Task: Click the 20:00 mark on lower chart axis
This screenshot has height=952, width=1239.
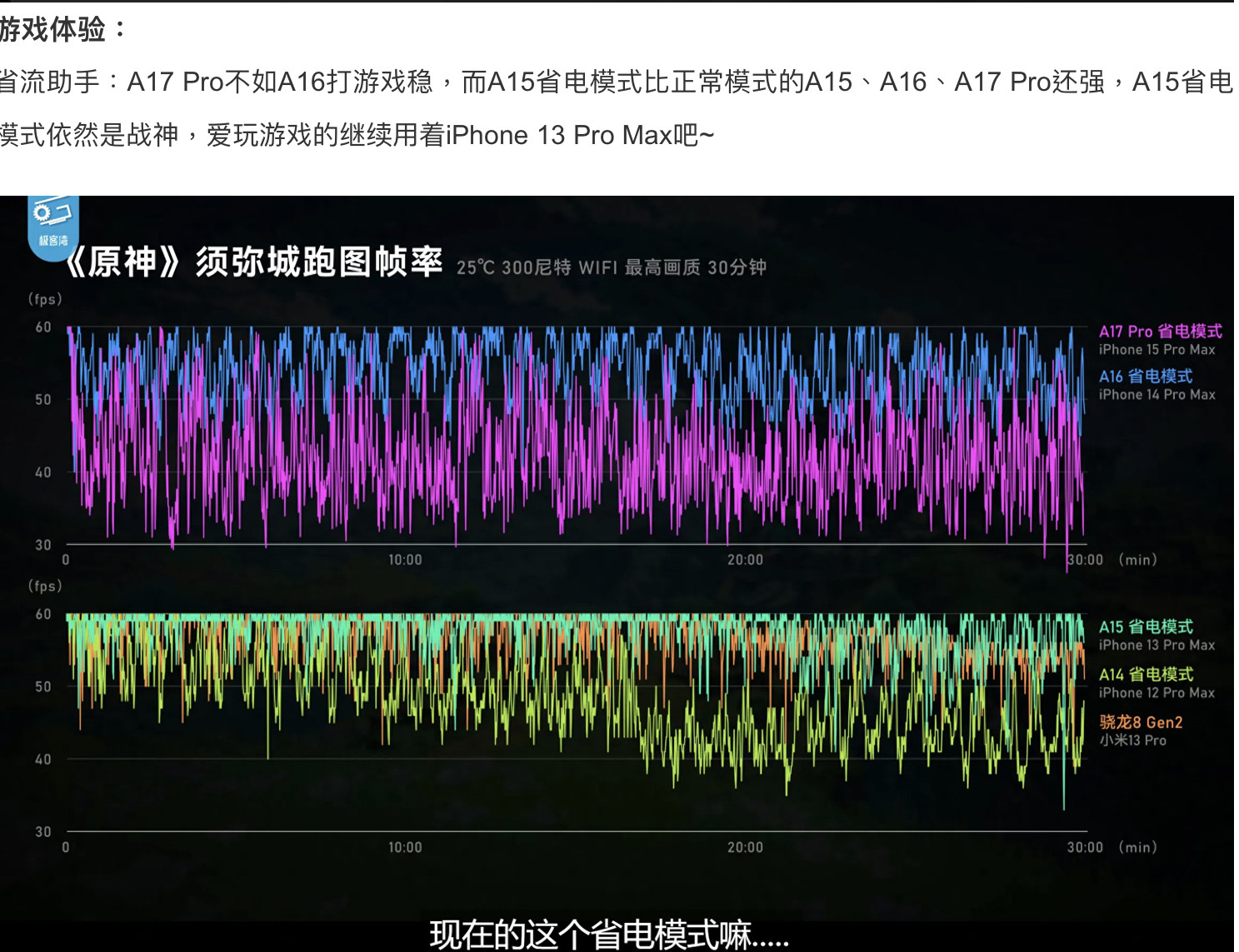Action: coord(745,847)
